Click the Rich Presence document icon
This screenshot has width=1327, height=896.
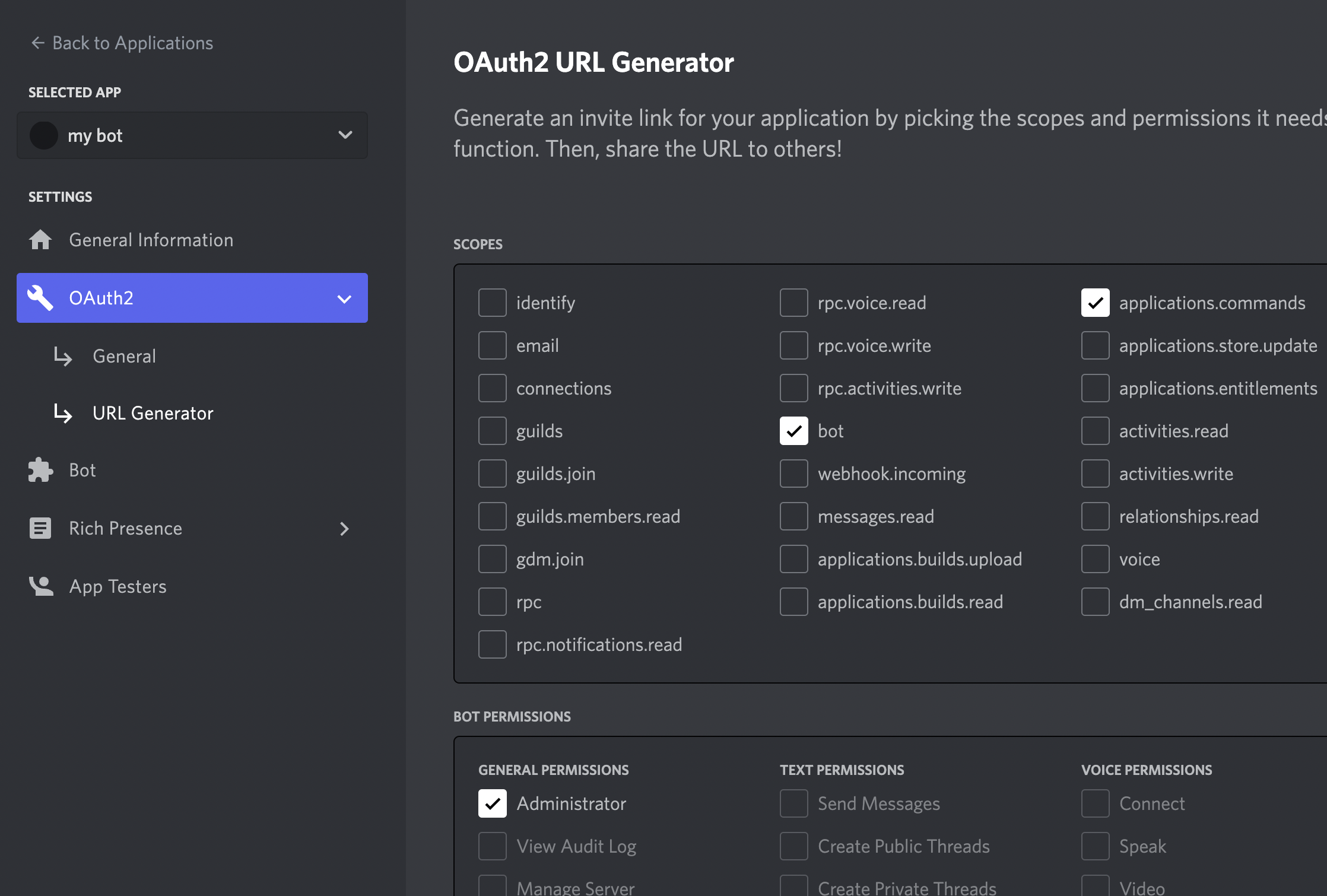click(40, 528)
